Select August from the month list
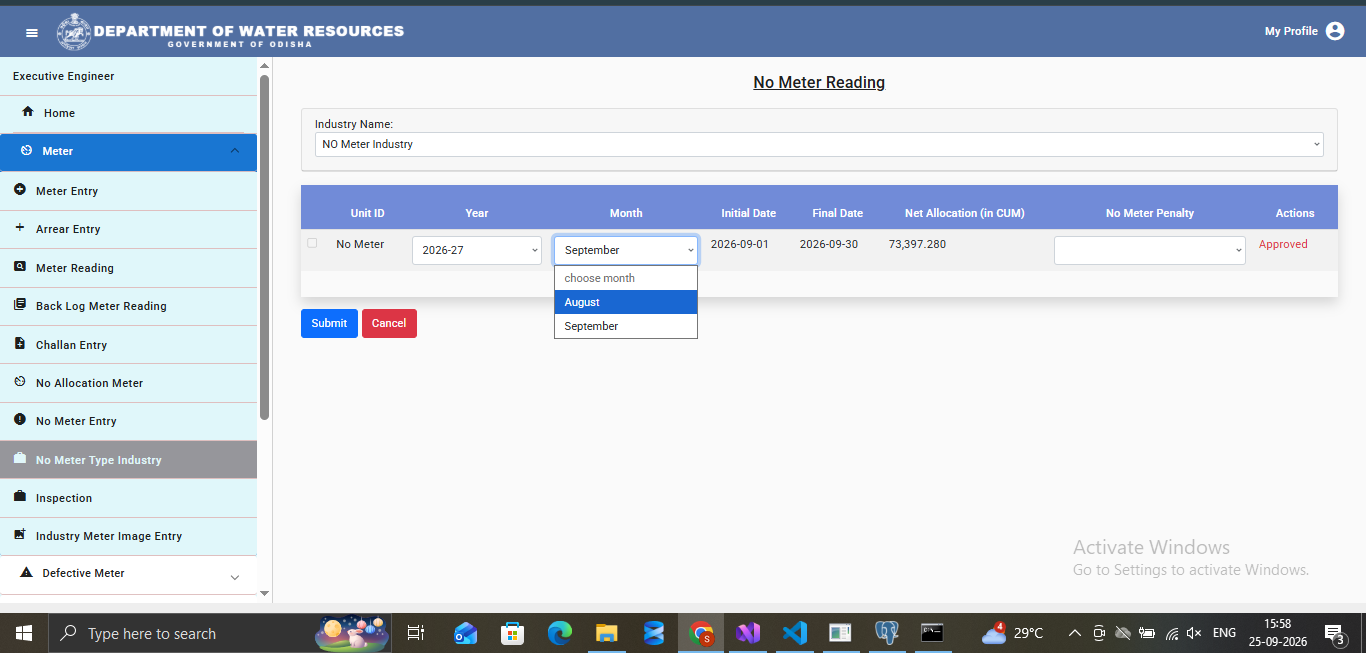 tap(626, 302)
